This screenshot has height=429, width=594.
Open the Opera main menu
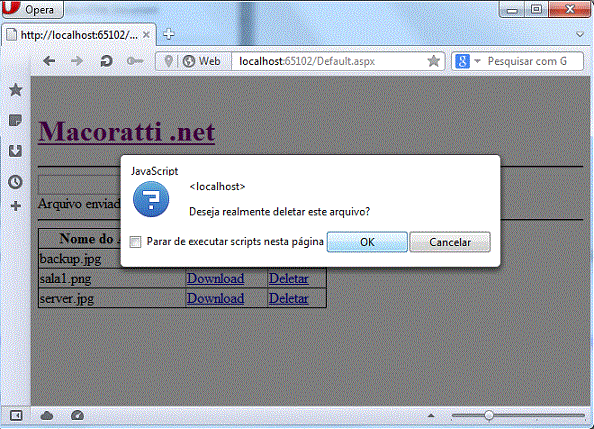[33, 9]
